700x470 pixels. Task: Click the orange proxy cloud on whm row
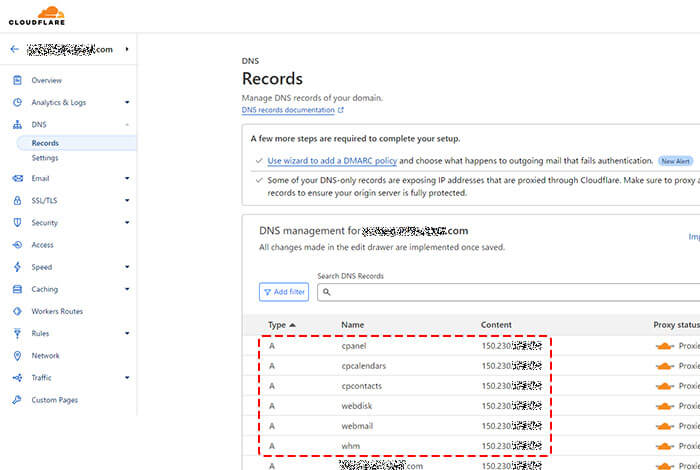click(x=665, y=446)
